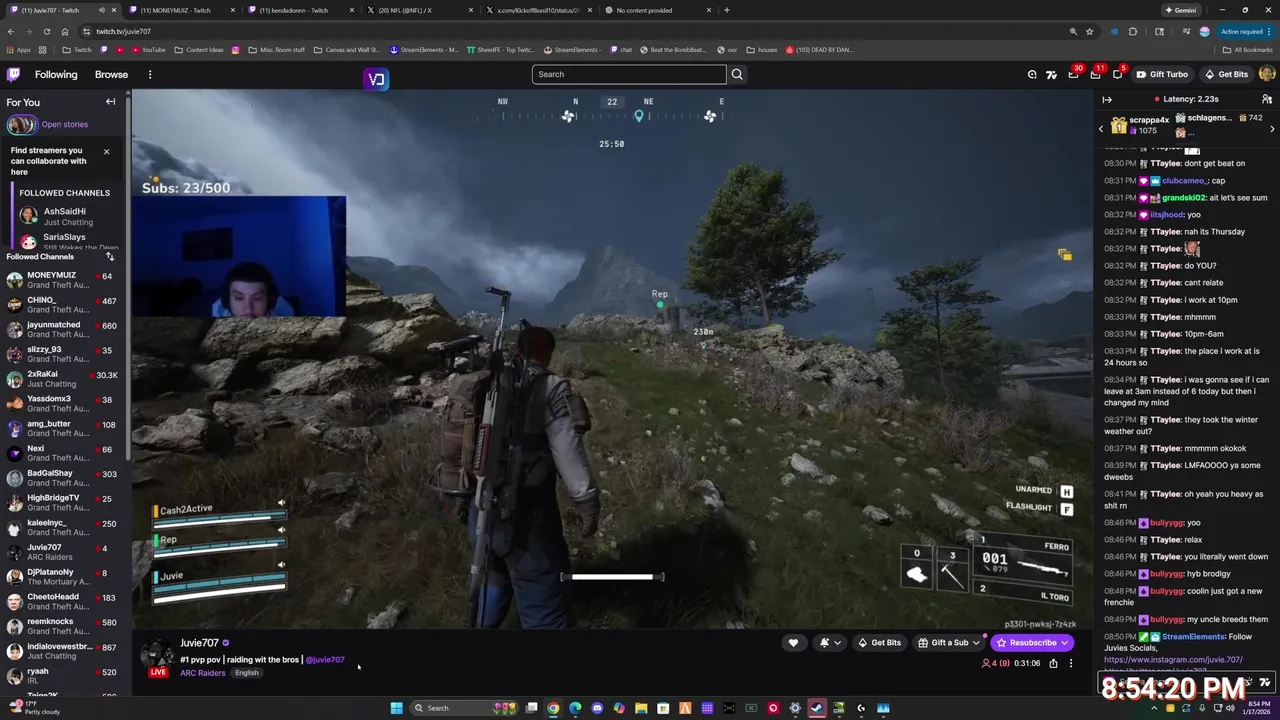The height and width of the screenshot is (720, 1280).
Task: Show next gift leaderboard entry
Action: [1272, 128]
